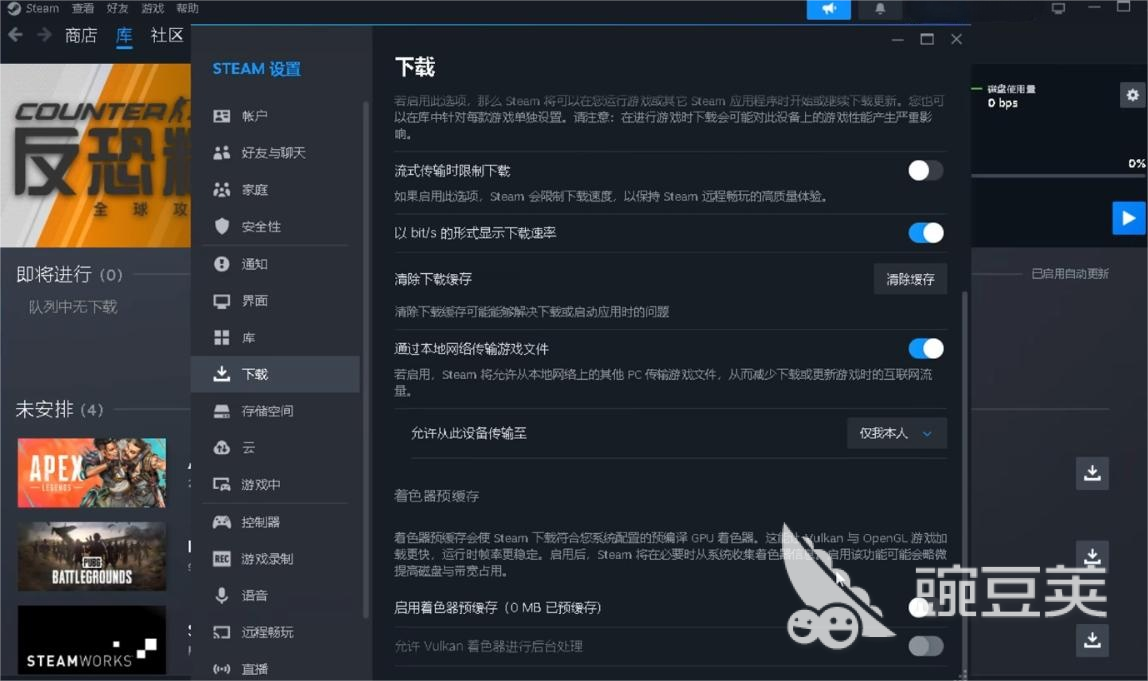Turn off 通过本地网络传输游戏文件 switch
Image resolution: width=1148 pixels, height=681 pixels.
point(925,349)
